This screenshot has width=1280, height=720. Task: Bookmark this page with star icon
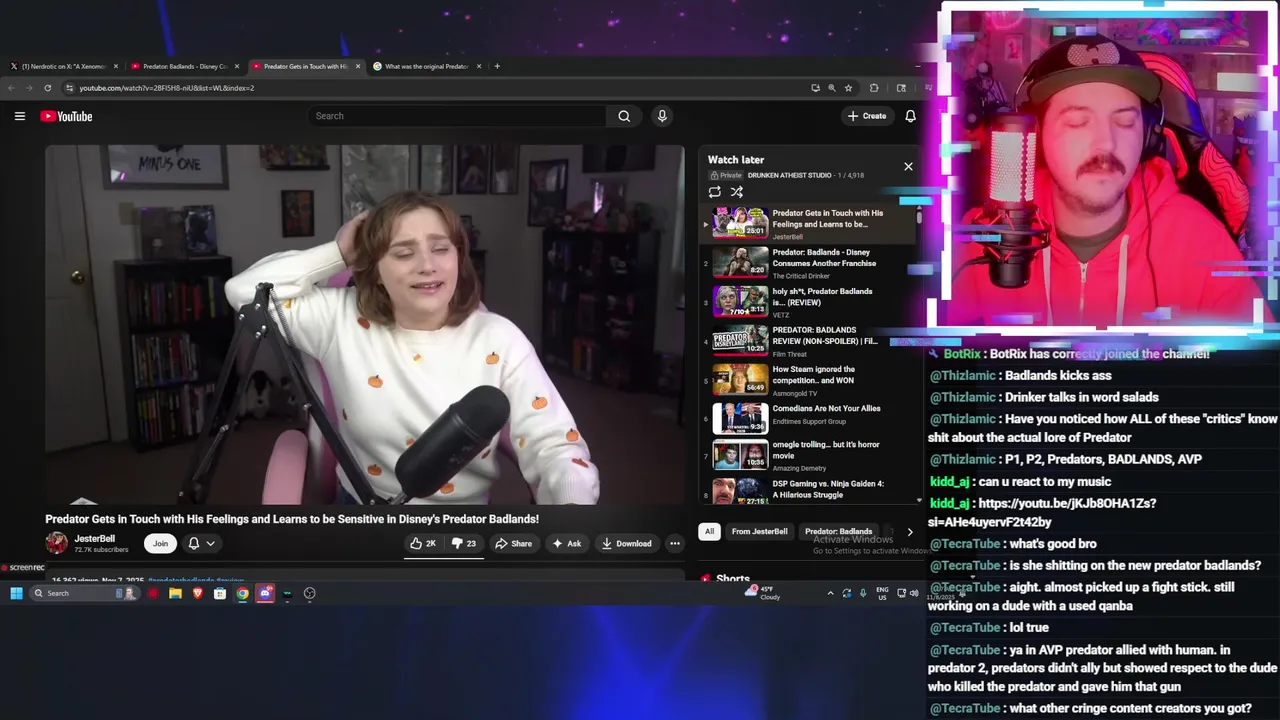click(848, 88)
